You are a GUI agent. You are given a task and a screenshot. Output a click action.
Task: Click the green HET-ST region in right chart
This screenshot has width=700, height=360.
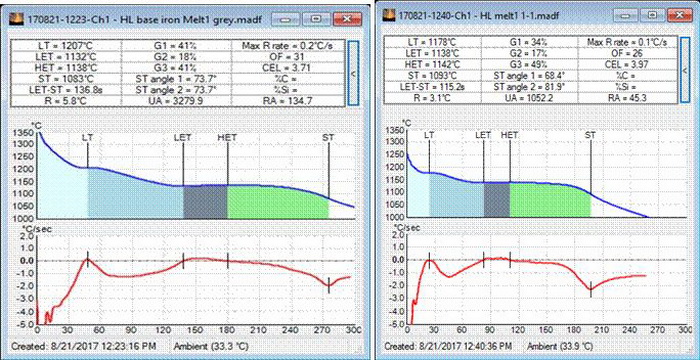[x=550, y=200]
